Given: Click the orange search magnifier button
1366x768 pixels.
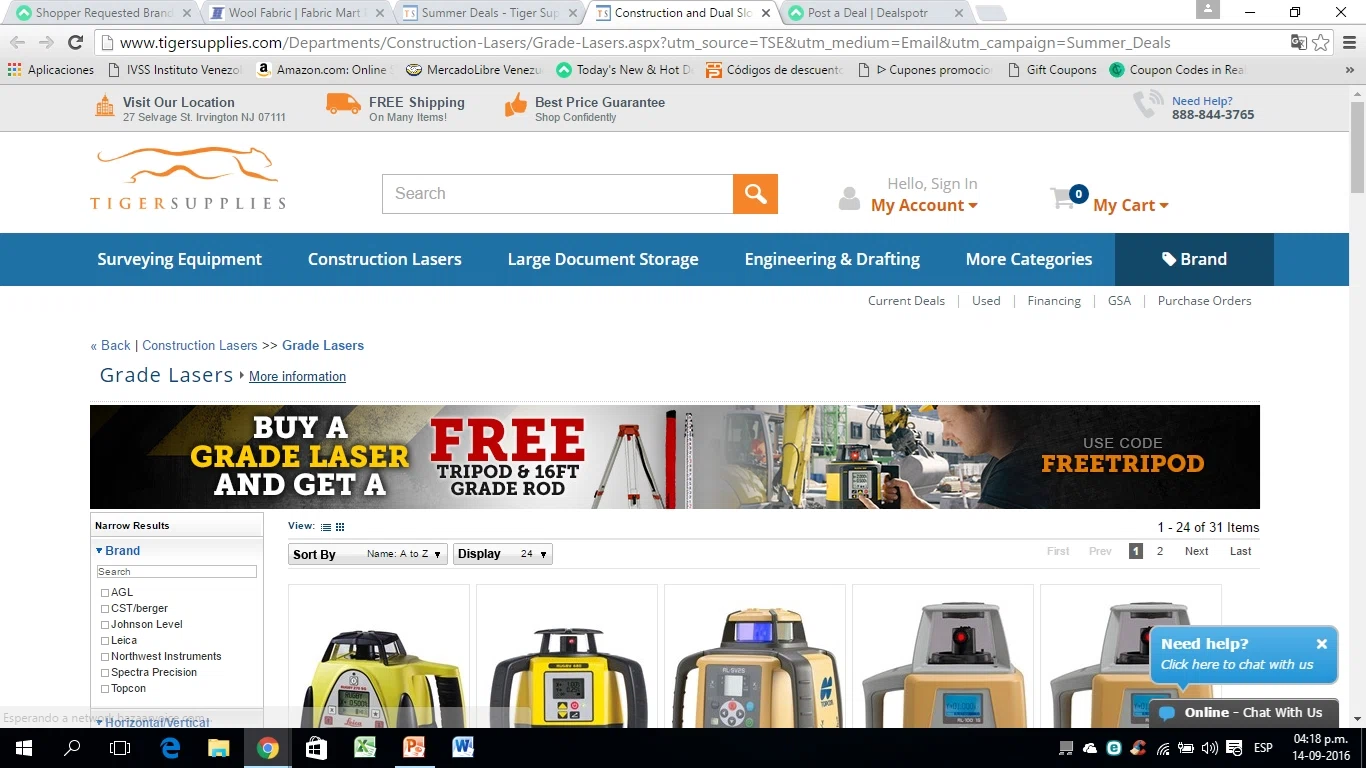Looking at the screenshot, I should pos(755,194).
